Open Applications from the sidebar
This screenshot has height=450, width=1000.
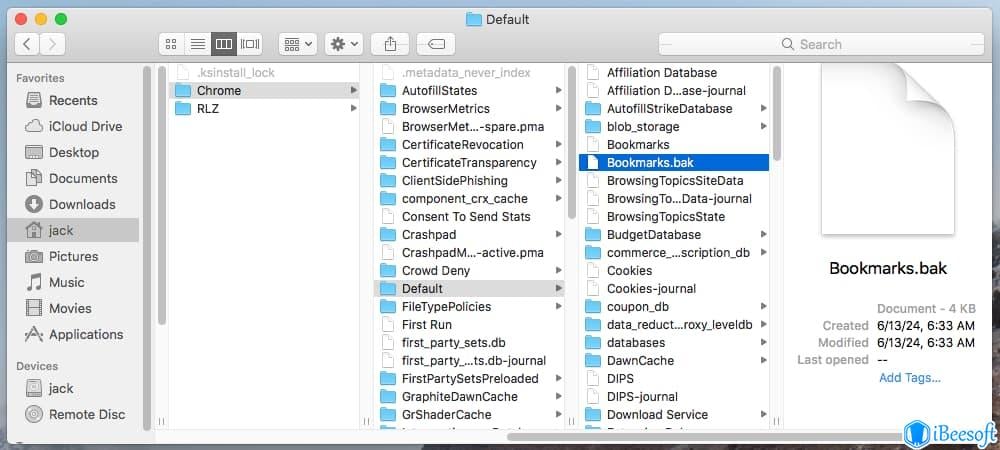86,334
